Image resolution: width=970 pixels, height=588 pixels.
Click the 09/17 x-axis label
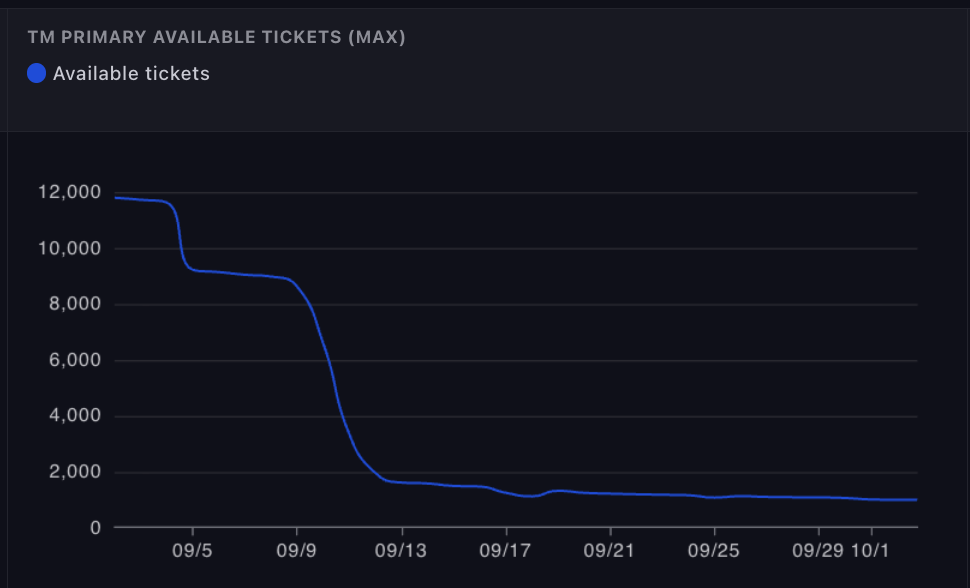pos(506,550)
